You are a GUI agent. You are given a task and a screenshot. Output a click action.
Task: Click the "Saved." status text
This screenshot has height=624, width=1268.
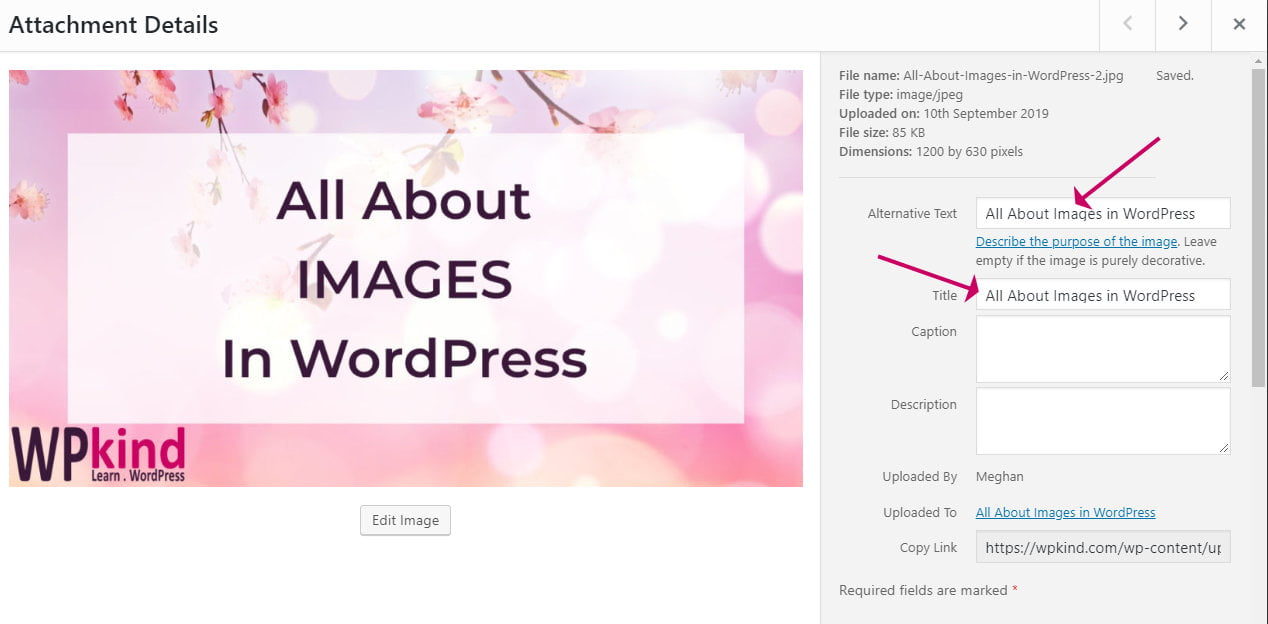coord(1174,75)
